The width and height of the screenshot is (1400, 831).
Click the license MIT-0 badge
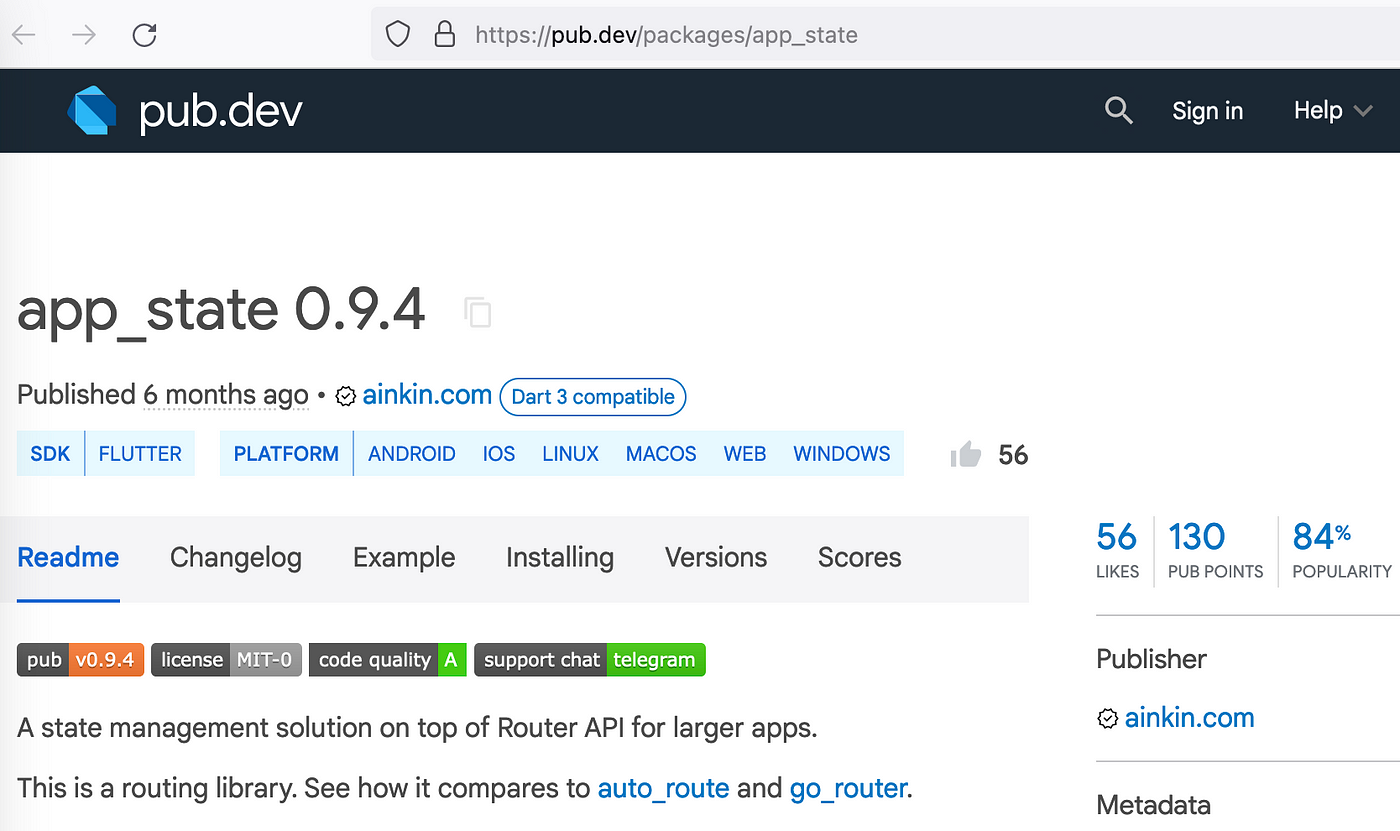pos(226,660)
